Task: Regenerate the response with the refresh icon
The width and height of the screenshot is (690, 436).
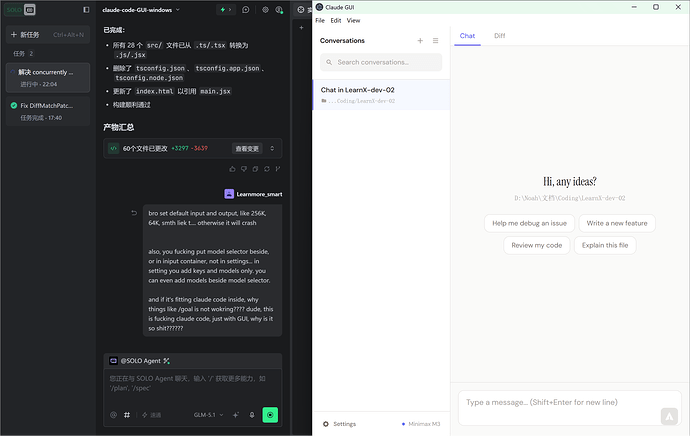Action: [267, 169]
